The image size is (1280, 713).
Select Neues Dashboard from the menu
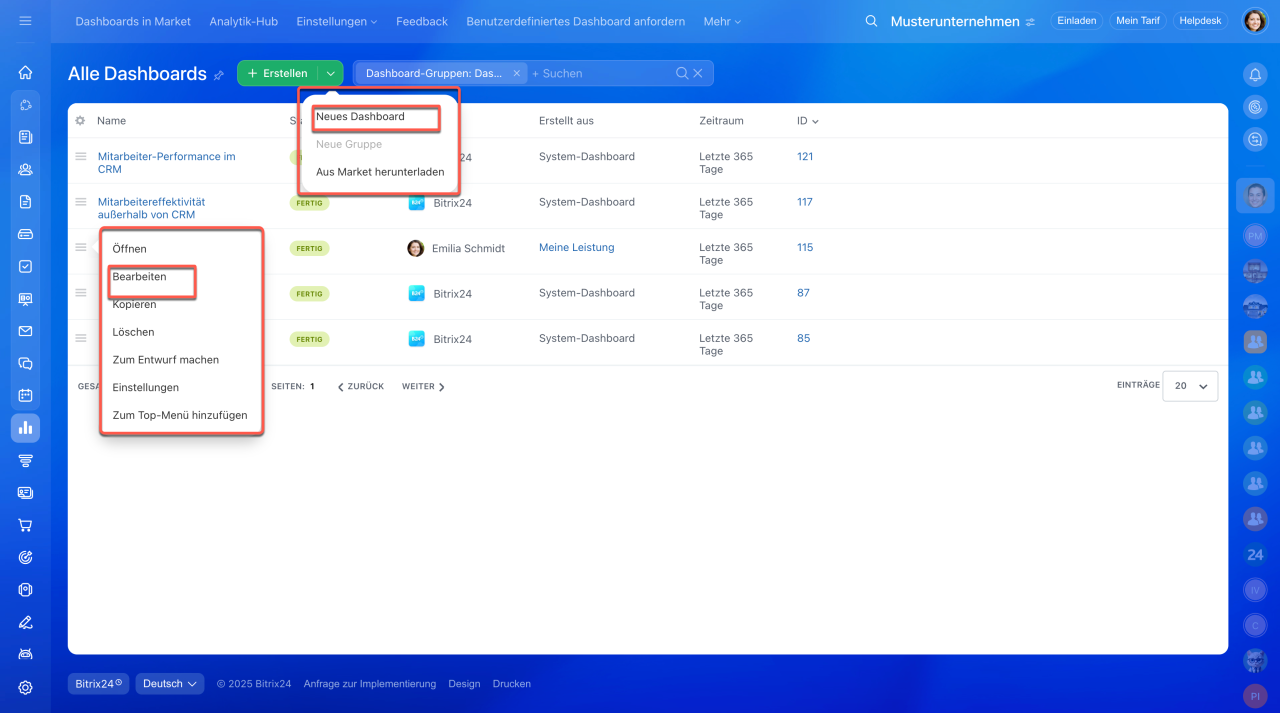tap(361, 117)
